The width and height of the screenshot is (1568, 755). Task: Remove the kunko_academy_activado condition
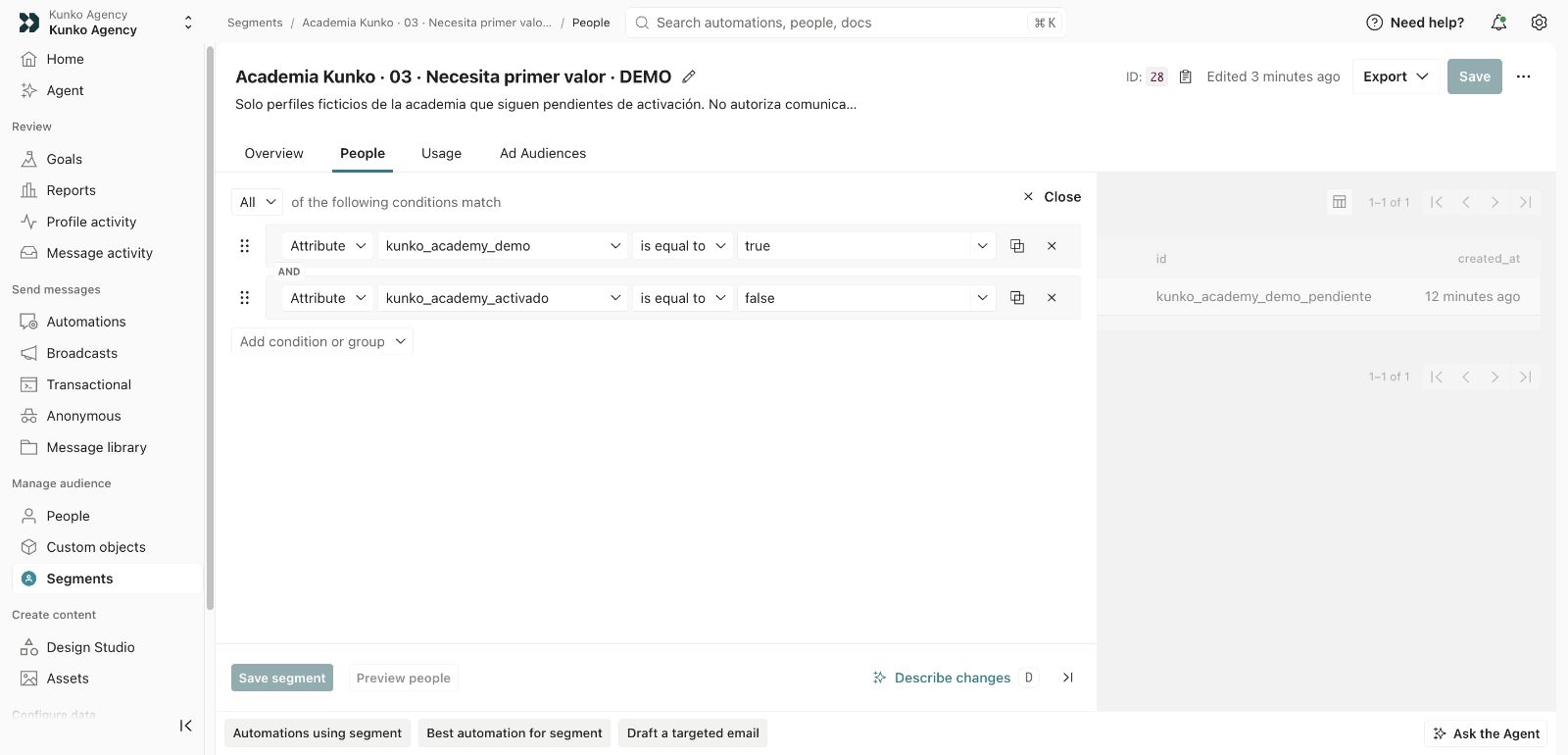point(1052,298)
